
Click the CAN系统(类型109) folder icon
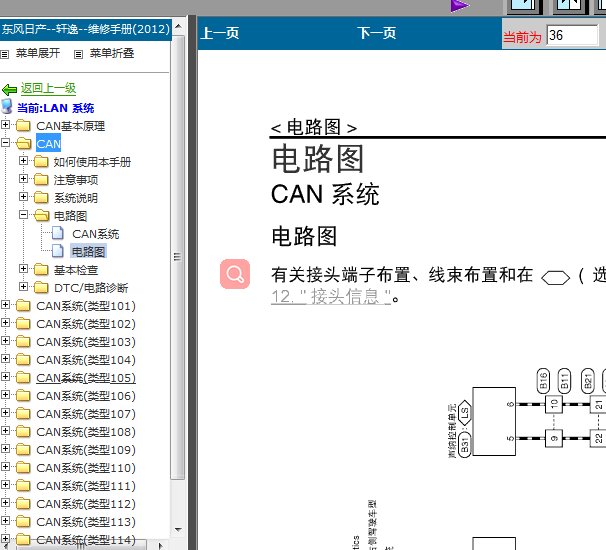(x=23, y=449)
